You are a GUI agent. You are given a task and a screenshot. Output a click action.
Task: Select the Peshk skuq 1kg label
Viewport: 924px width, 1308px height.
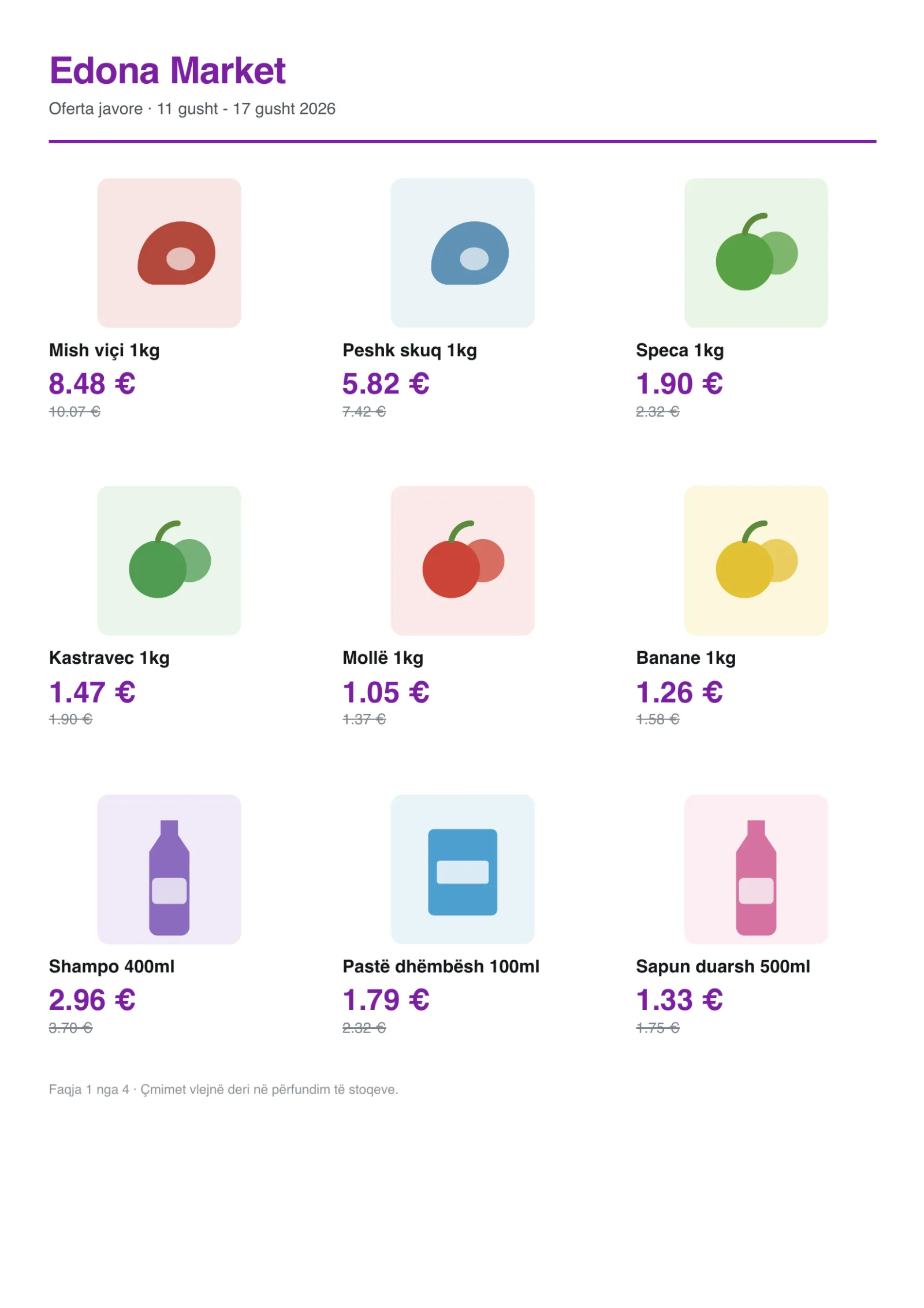coord(409,350)
